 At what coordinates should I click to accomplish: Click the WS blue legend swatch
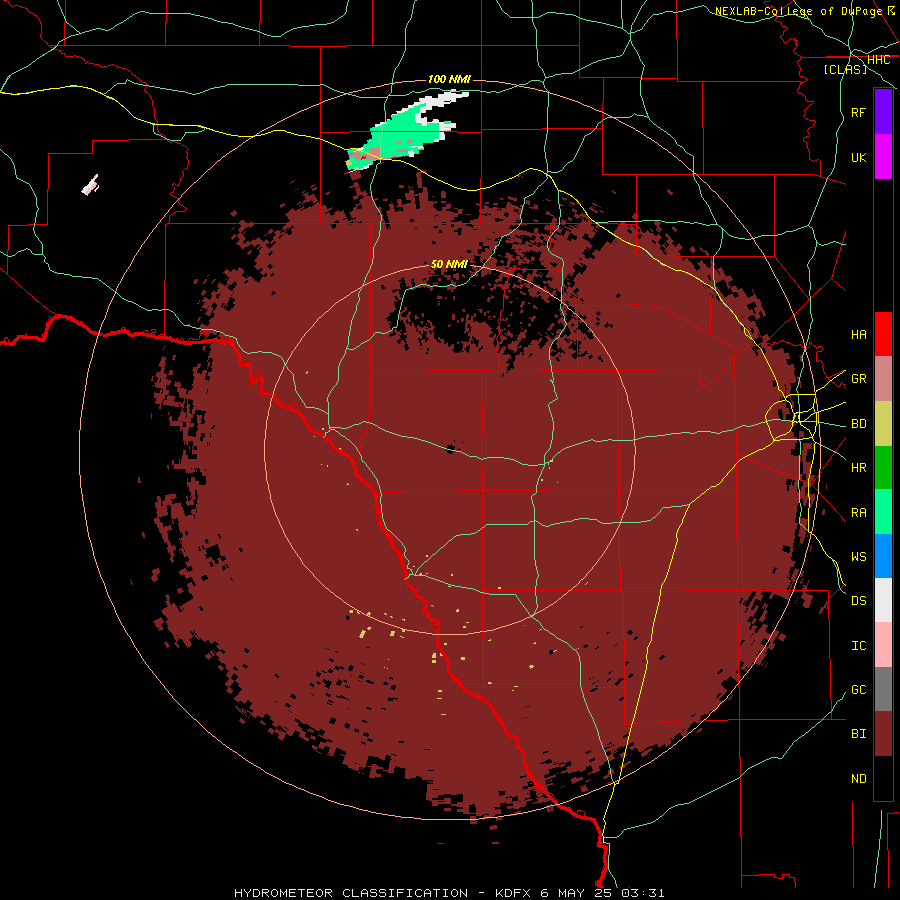(x=883, y=556)
